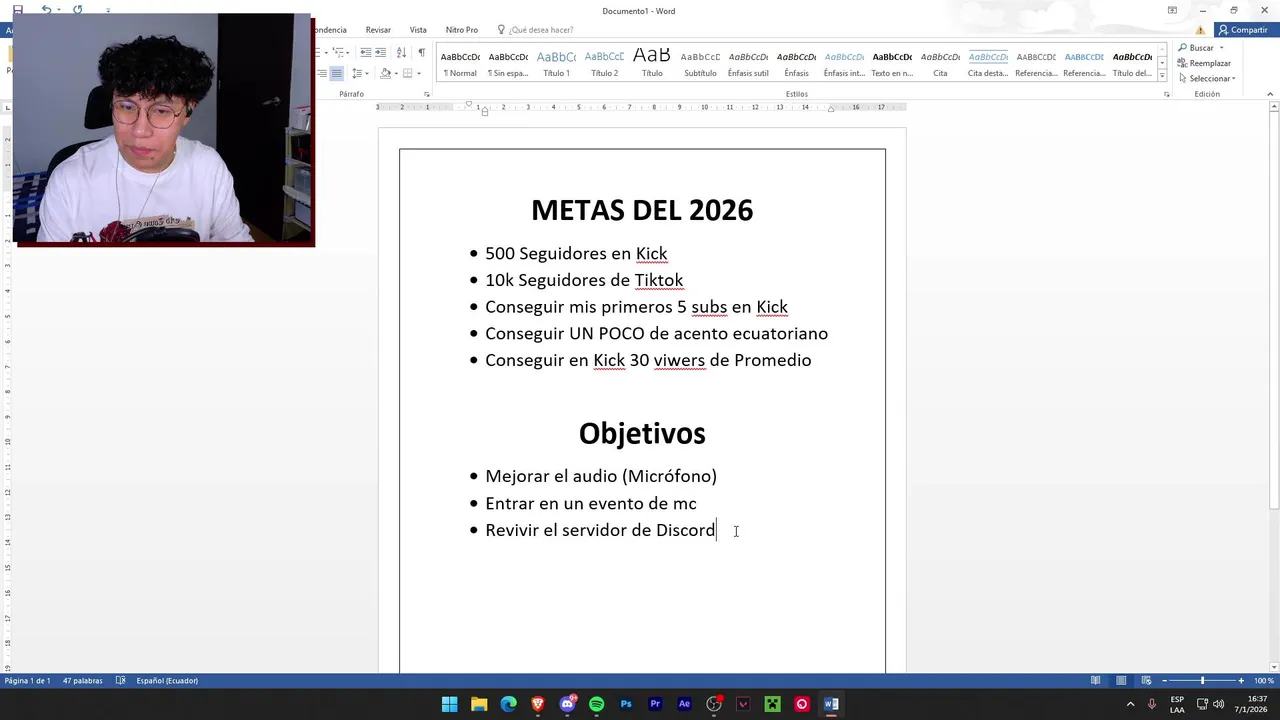Switch to Print Layout view
The image size is (1280, 720).
pyautogui.click(x=1121, y=681)
